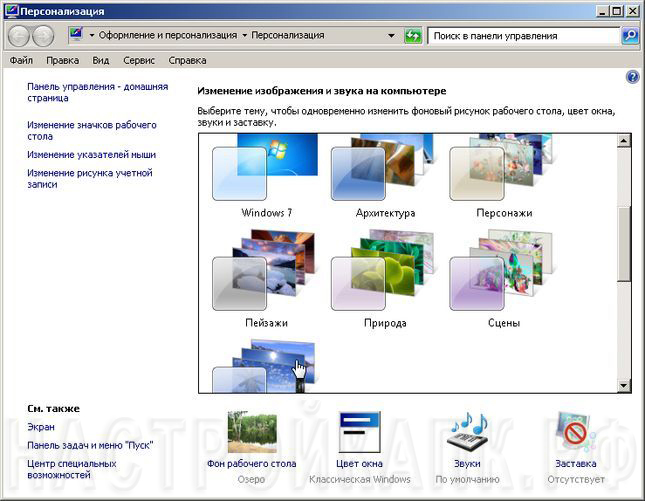This screenshot has height=501, width=645.
Task: Click the Звуки link
Action: pyautogui.click(x=467, y=464)
